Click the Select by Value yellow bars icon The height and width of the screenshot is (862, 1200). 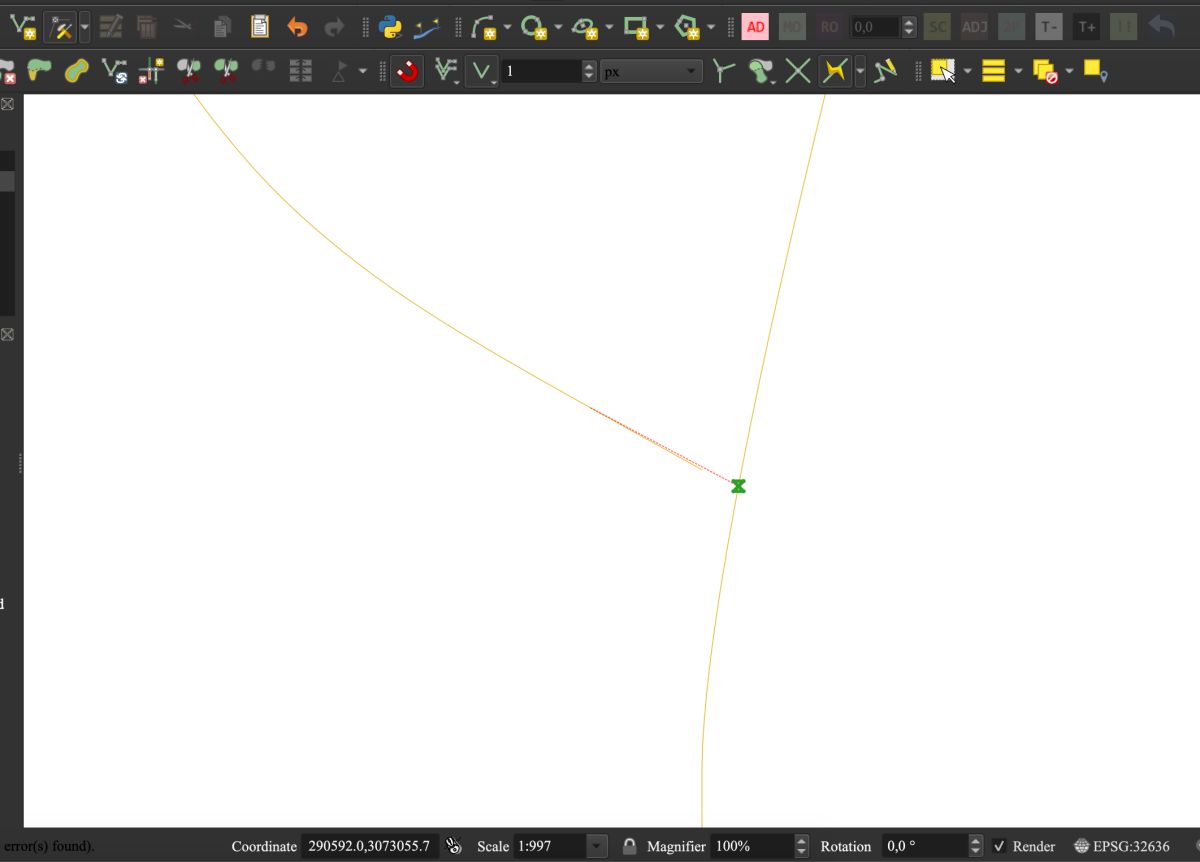point(993,71)
